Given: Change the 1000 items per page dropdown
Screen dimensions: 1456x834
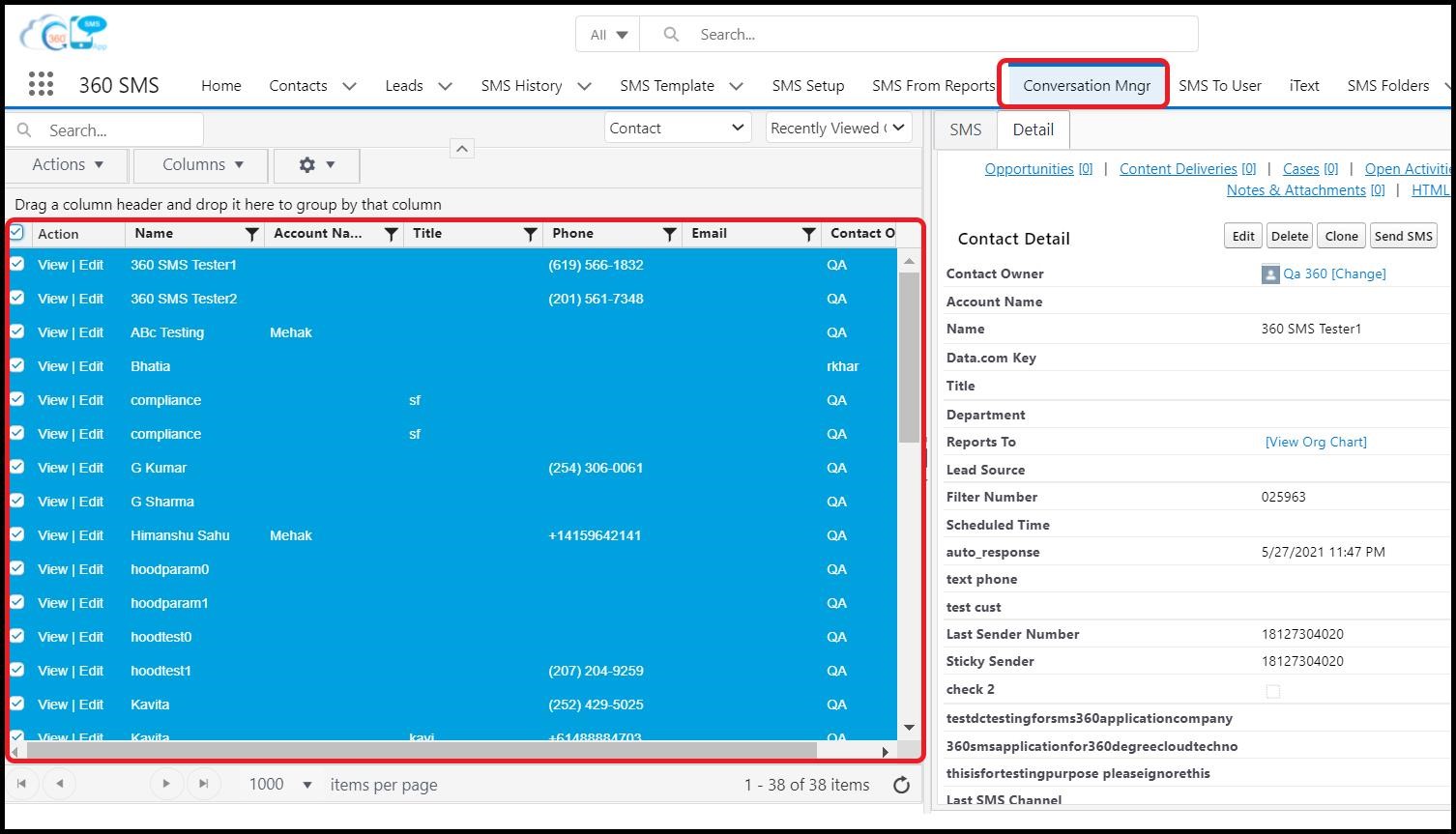Looking at the screenshot, I should click(x=280, y=785).
